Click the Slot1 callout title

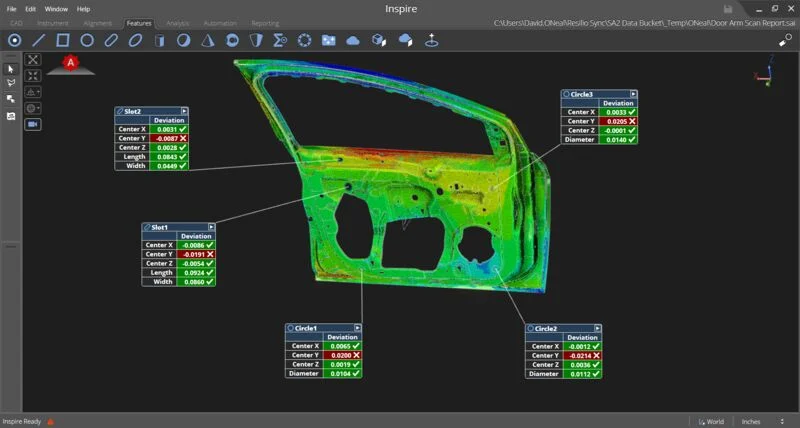tap(159, 227)
